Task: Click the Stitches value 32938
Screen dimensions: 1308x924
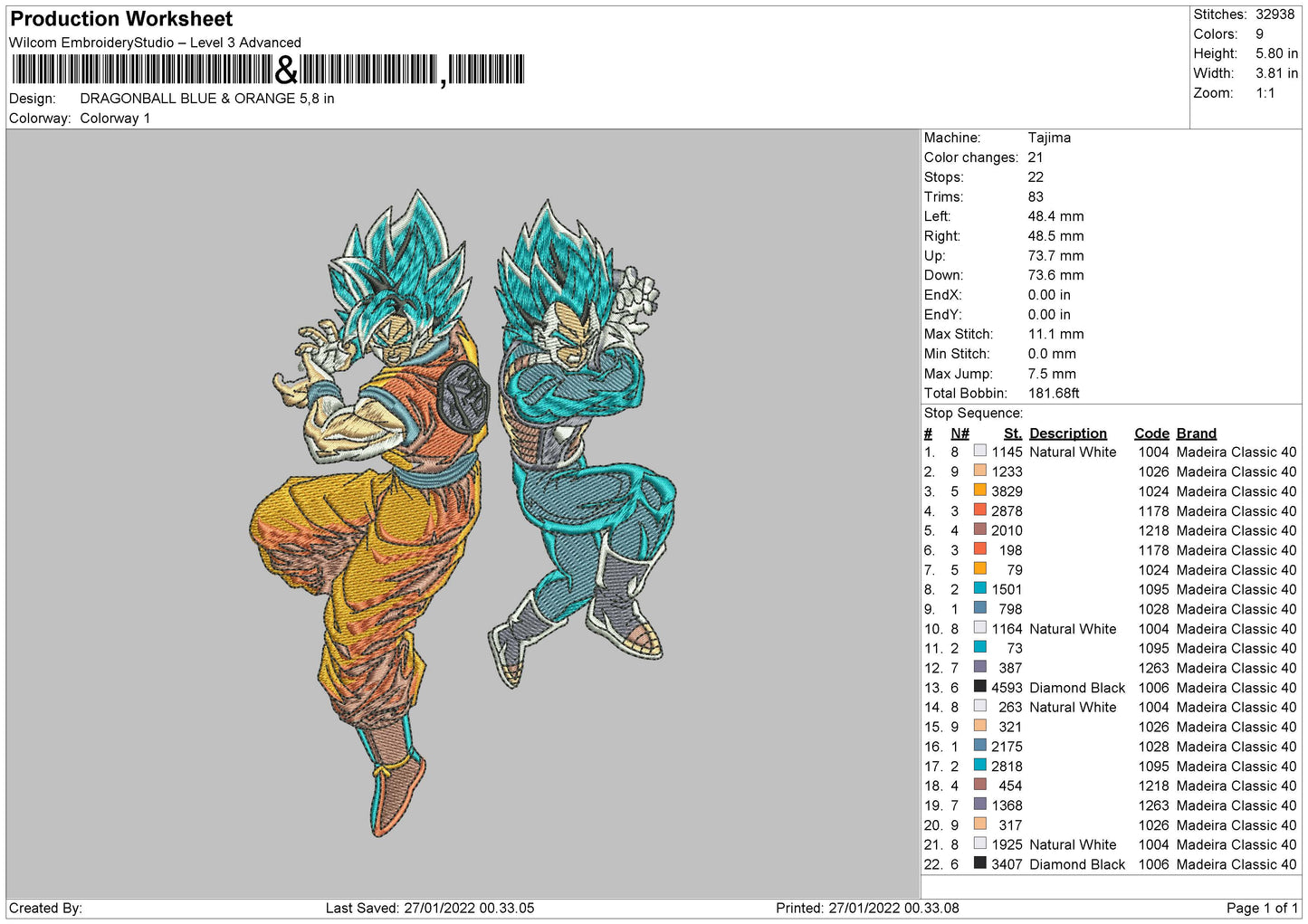Action: coord(1275,14)
